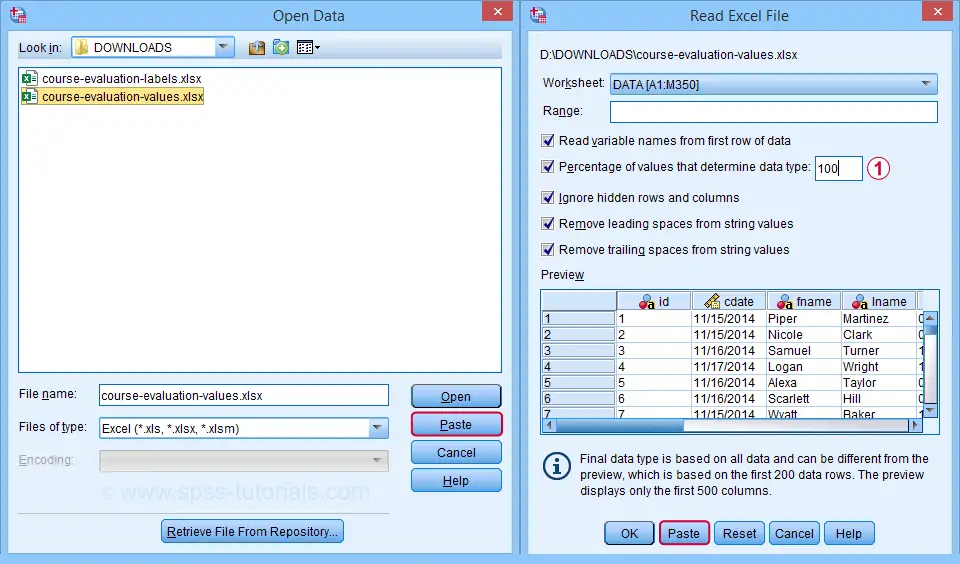Click the DOWNLOADS folder icon in Look in
The height and width of the screenshot is (564, 960).
pyautogui.click(x=81, y=47)
